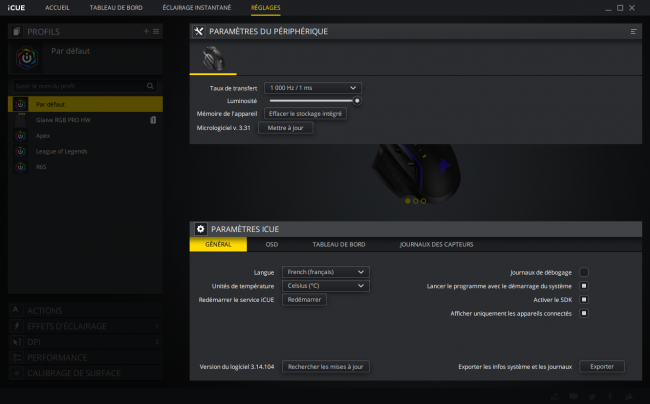Expand the DPI section
This screenshot has height=404, width=650.
point(85,342)
